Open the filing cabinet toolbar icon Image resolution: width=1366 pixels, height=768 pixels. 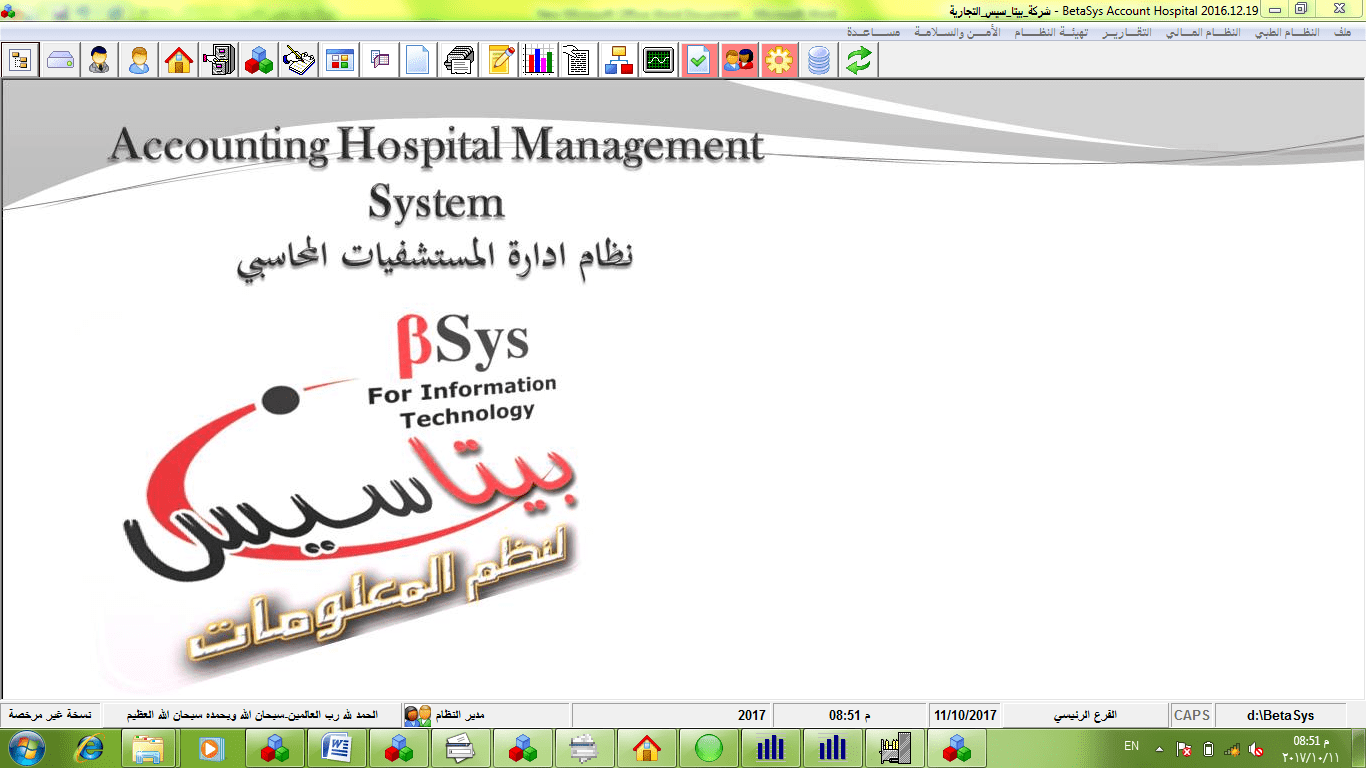coord(220,60)
